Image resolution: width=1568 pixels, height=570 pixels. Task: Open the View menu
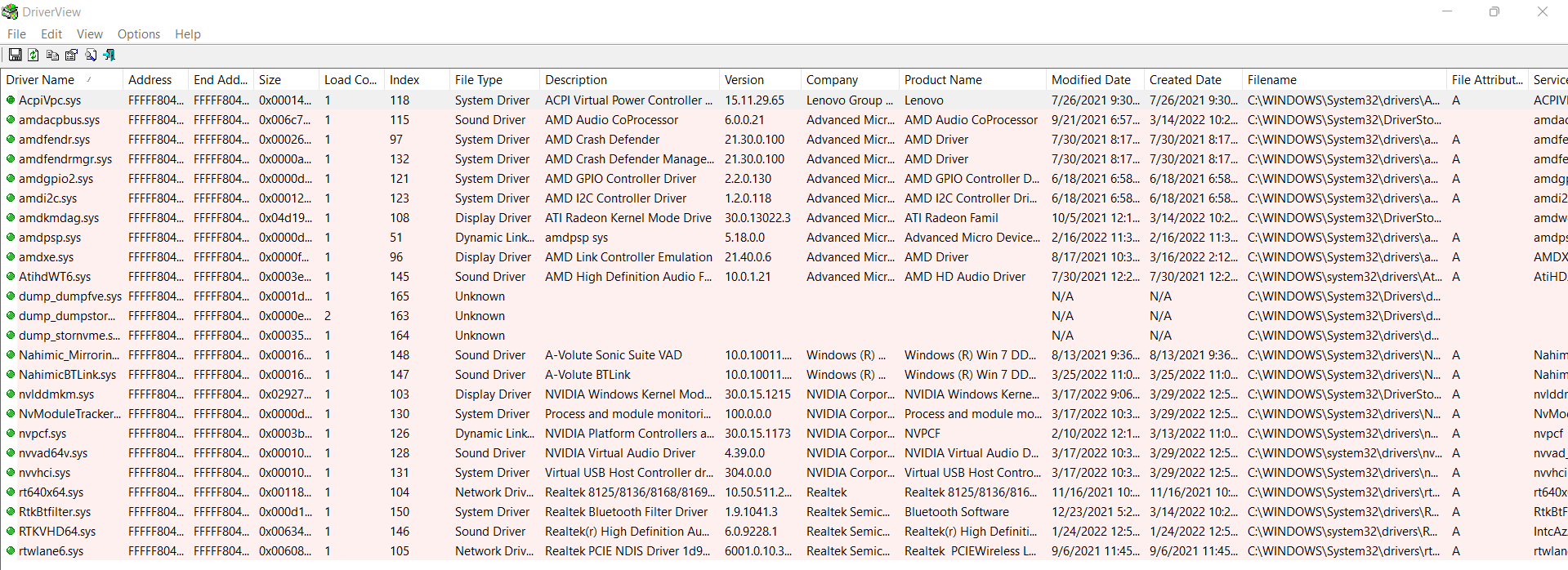pos(90,33)
